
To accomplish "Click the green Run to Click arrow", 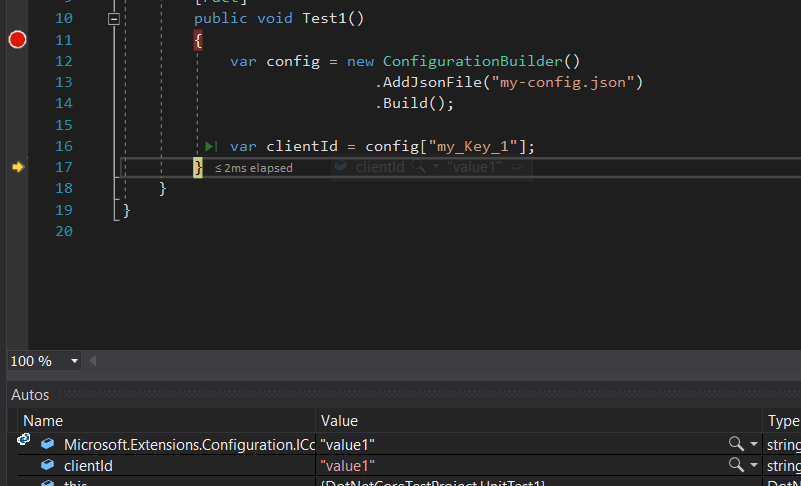I will (x=211, y=147).
